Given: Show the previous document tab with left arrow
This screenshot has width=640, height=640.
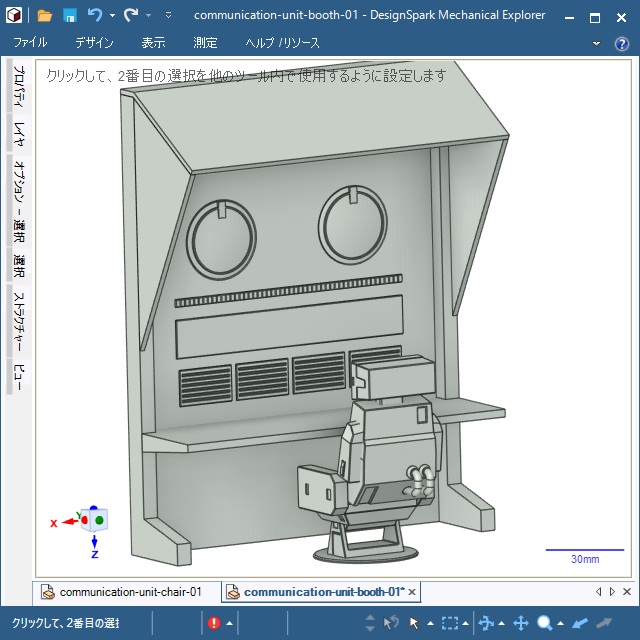Looking at the screenshot, I should [x=598, y=591].
